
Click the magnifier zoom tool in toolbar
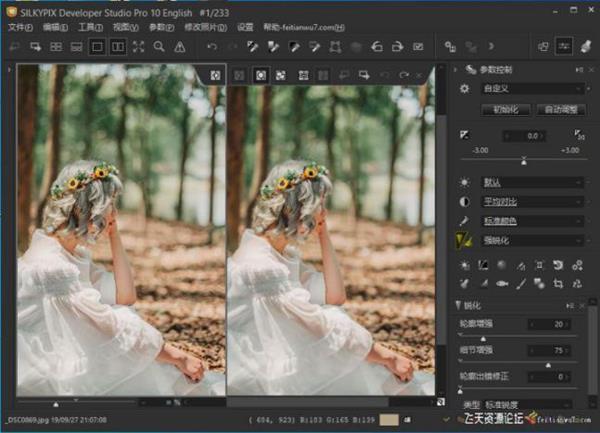click(x=158, y=47)
